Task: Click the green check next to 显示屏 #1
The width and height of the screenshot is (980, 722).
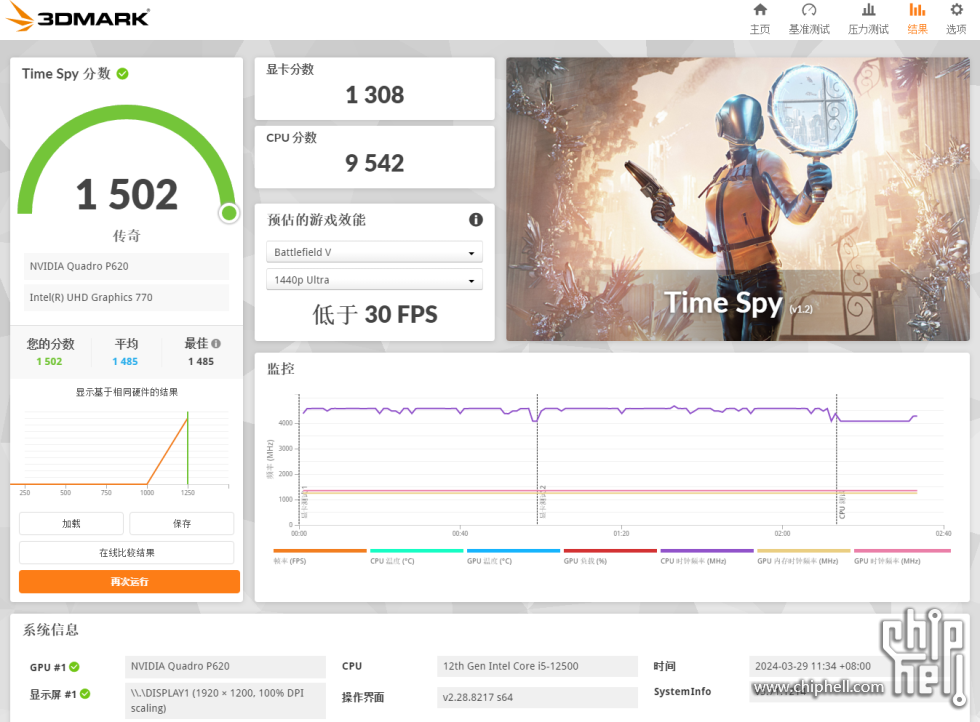Action: [x=85, y=694]
